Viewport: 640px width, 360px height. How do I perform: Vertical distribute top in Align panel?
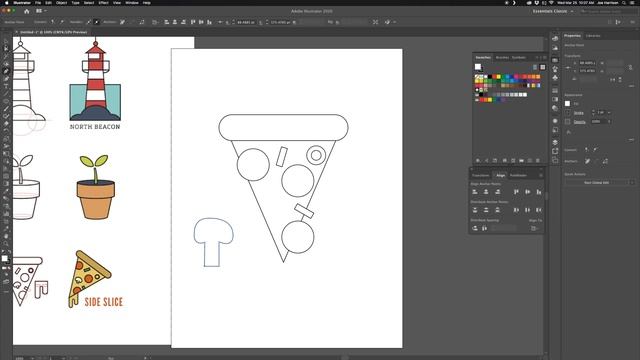[475, 210]
